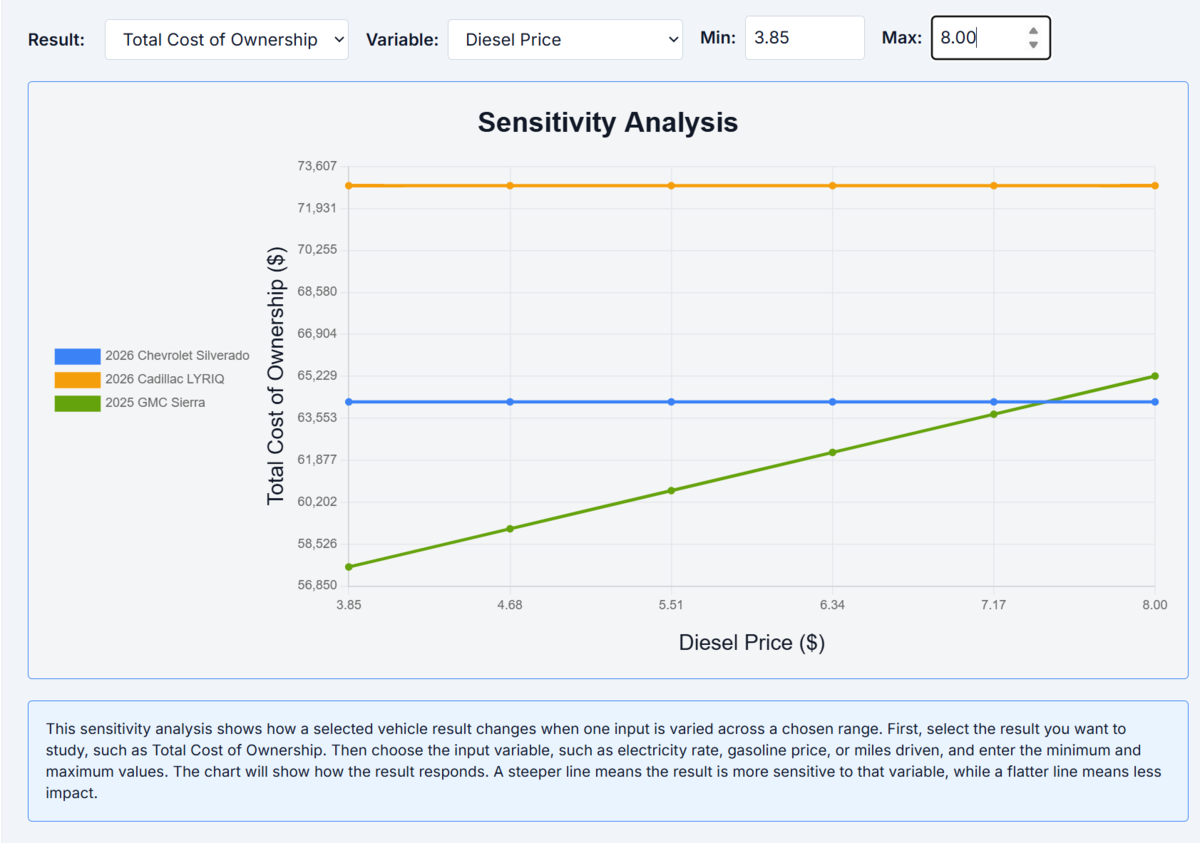Click Cadillac LYRIQ data point at 6.34
The height and width of the screenshot is (843, 1200).
(x=832, y=186)
